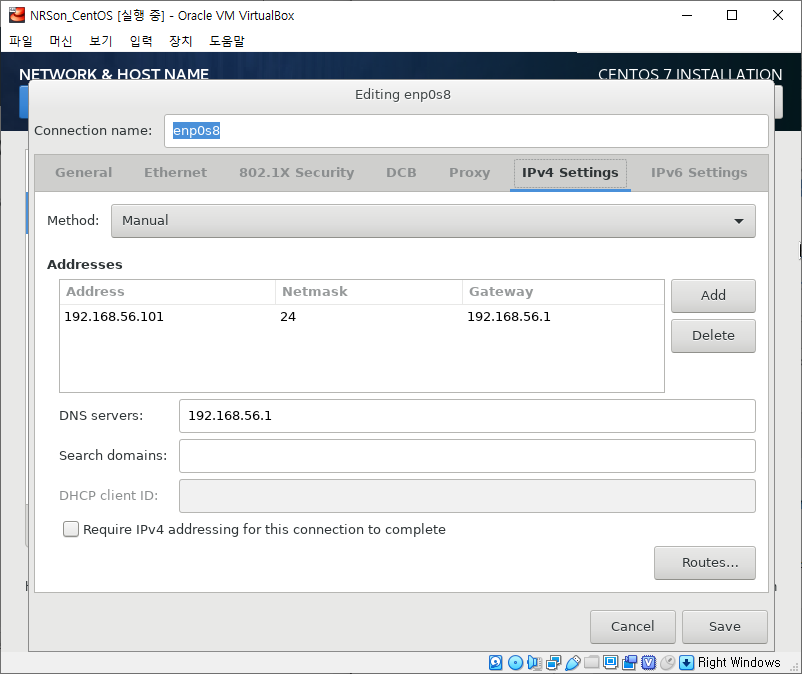Viewport: 802px width, 674px height.
Task: Select netmask cell 24
Action: click(288, 317)
